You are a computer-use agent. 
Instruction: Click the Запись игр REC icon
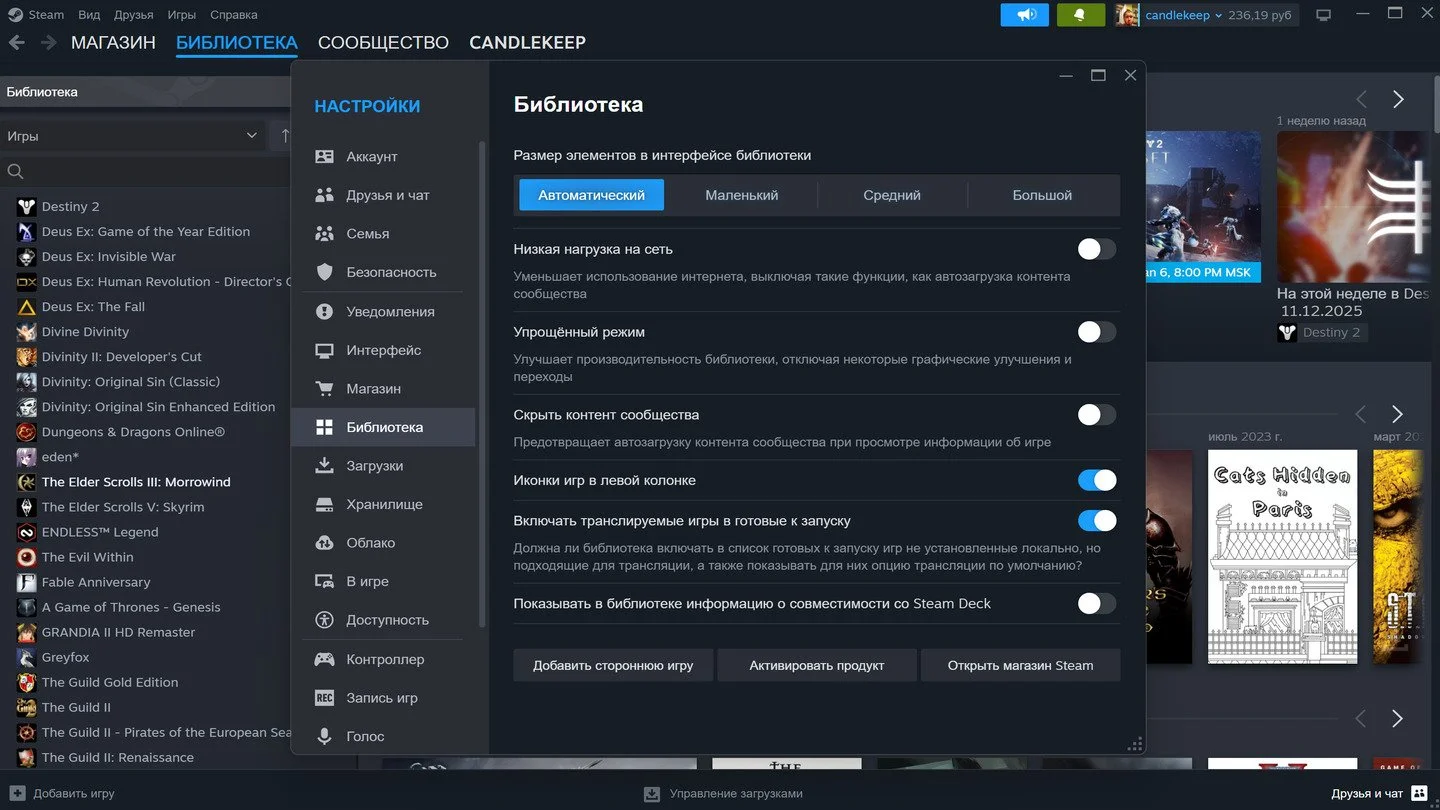(324, 698)
